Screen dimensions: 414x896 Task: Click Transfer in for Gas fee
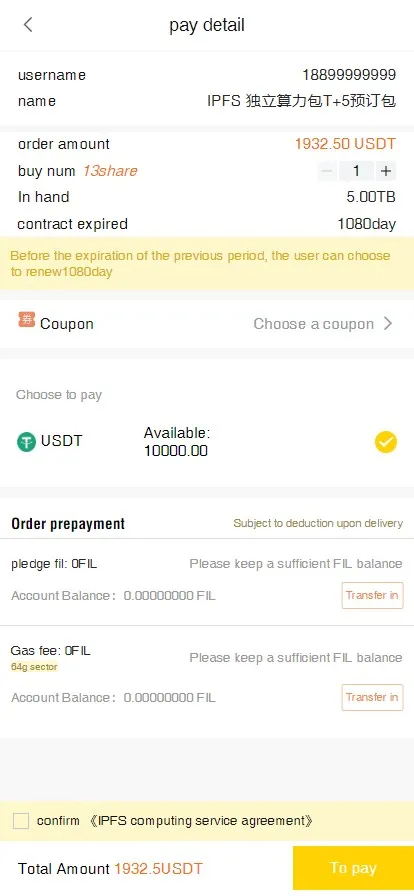click(372, 697)
